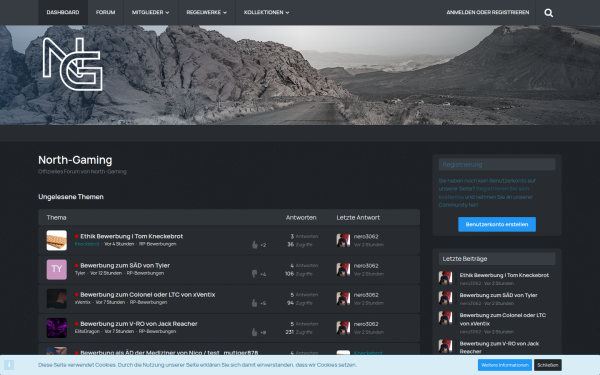Click Anmelden oder Registrieren link

point(488,12)
